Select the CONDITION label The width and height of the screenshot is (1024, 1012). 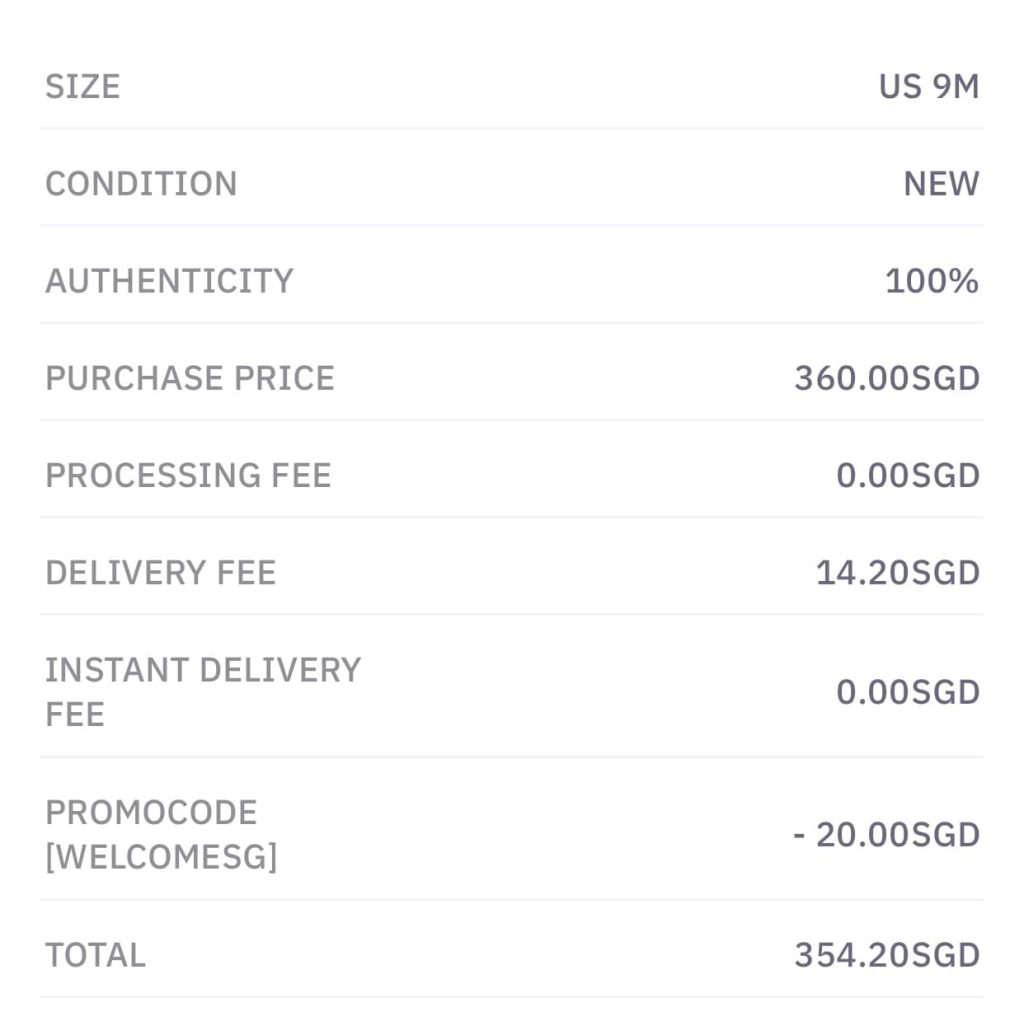tap(141, 184)
